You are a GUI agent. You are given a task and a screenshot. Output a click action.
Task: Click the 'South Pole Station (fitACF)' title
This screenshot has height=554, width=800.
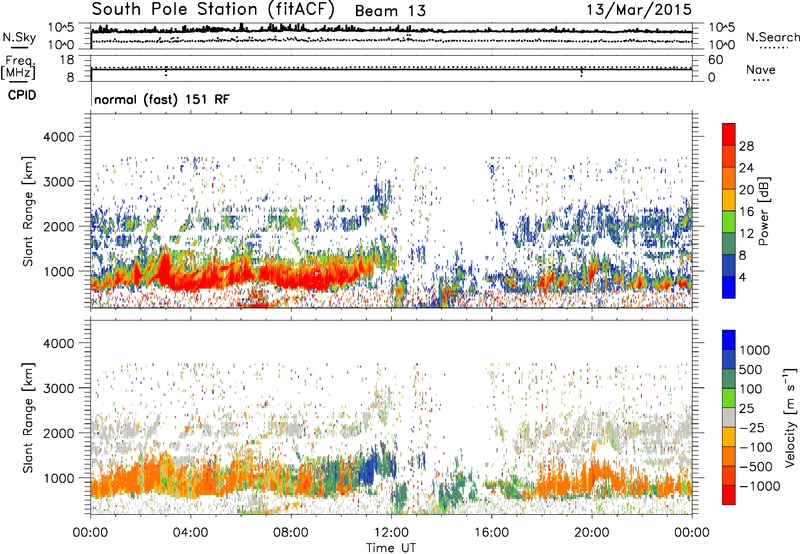tap(213, 10)
